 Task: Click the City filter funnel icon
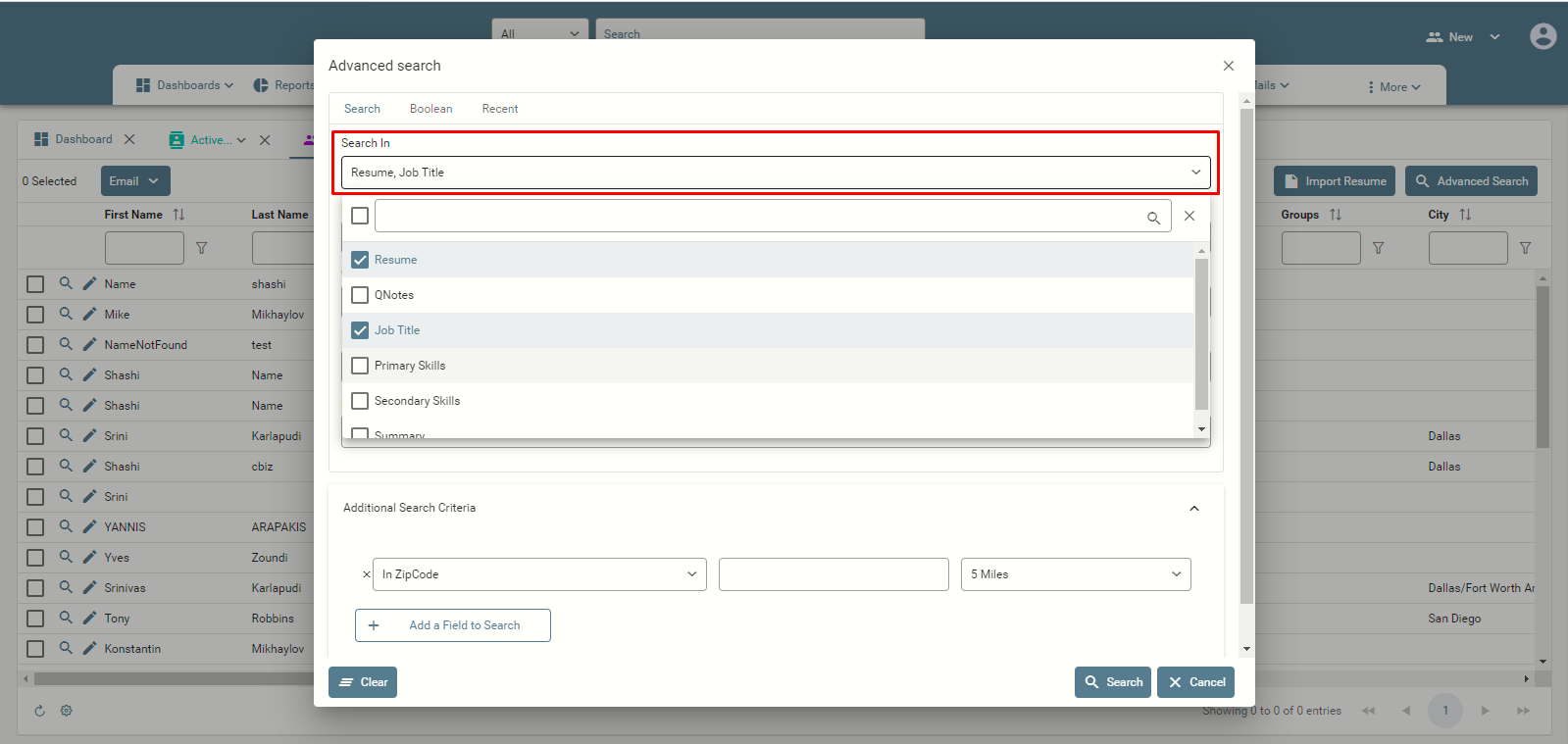pos(1525,248)
